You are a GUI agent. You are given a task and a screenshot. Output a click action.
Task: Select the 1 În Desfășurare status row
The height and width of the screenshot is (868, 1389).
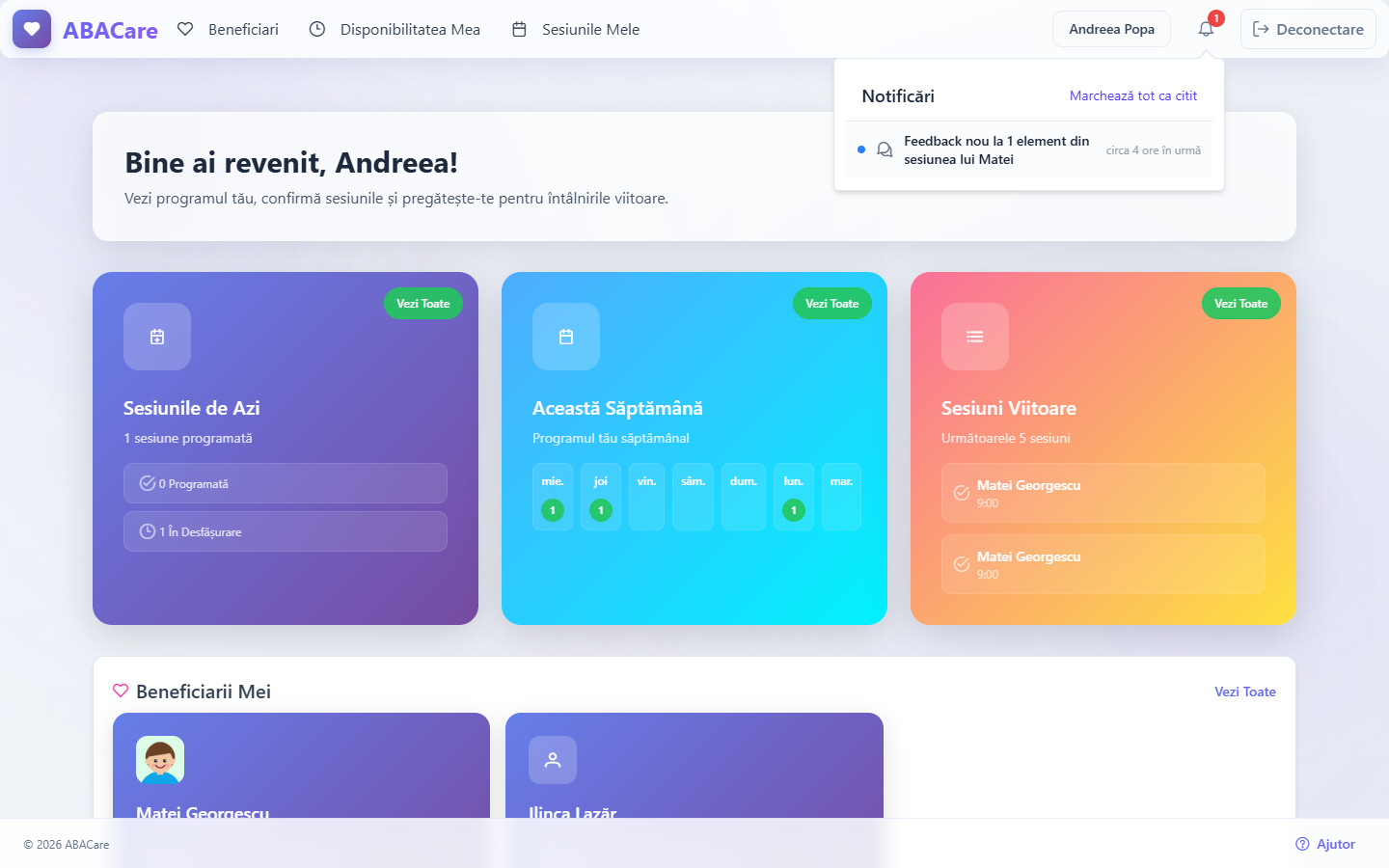pos(286,531)
